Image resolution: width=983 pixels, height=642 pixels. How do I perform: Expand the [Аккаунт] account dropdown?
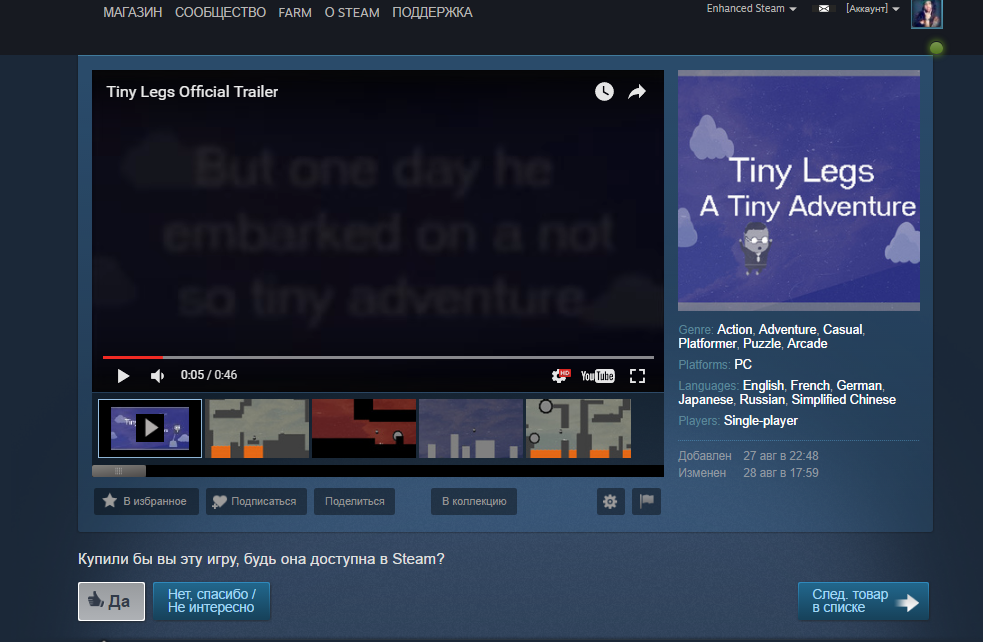click(873, 9)
